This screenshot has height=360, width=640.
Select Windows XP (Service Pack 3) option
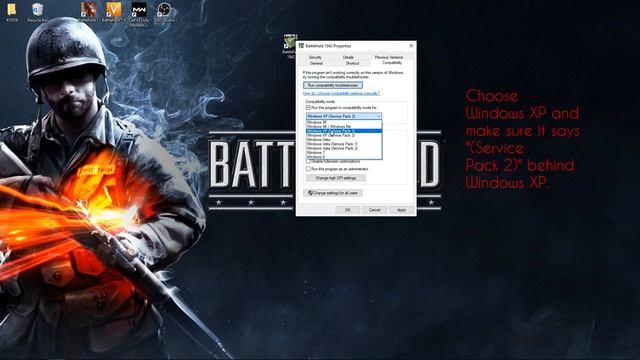tap(344, 135)
